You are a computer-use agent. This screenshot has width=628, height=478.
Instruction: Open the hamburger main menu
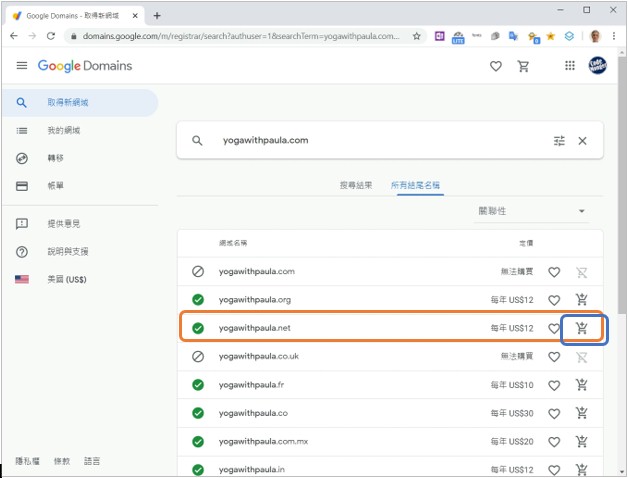22,65
